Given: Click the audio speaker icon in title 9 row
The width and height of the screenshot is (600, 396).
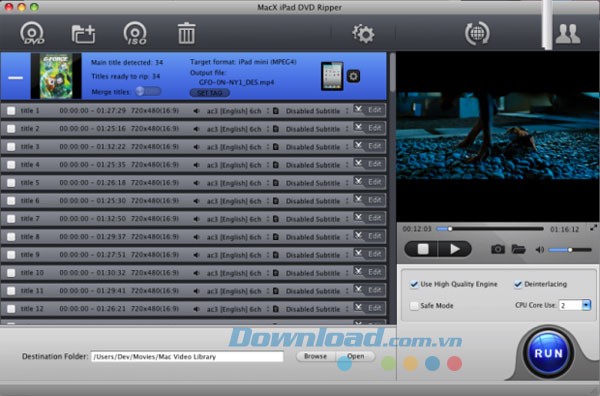Looking at the screenshot, I should pos(196,255).
